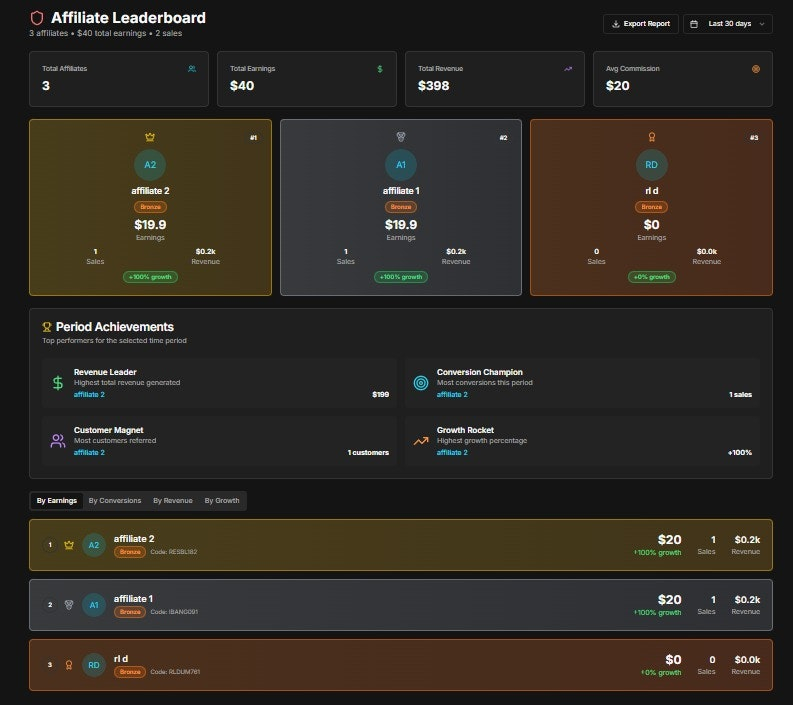Click the Conversion Champion target icon
793x705 pixels.
(421, 382)
